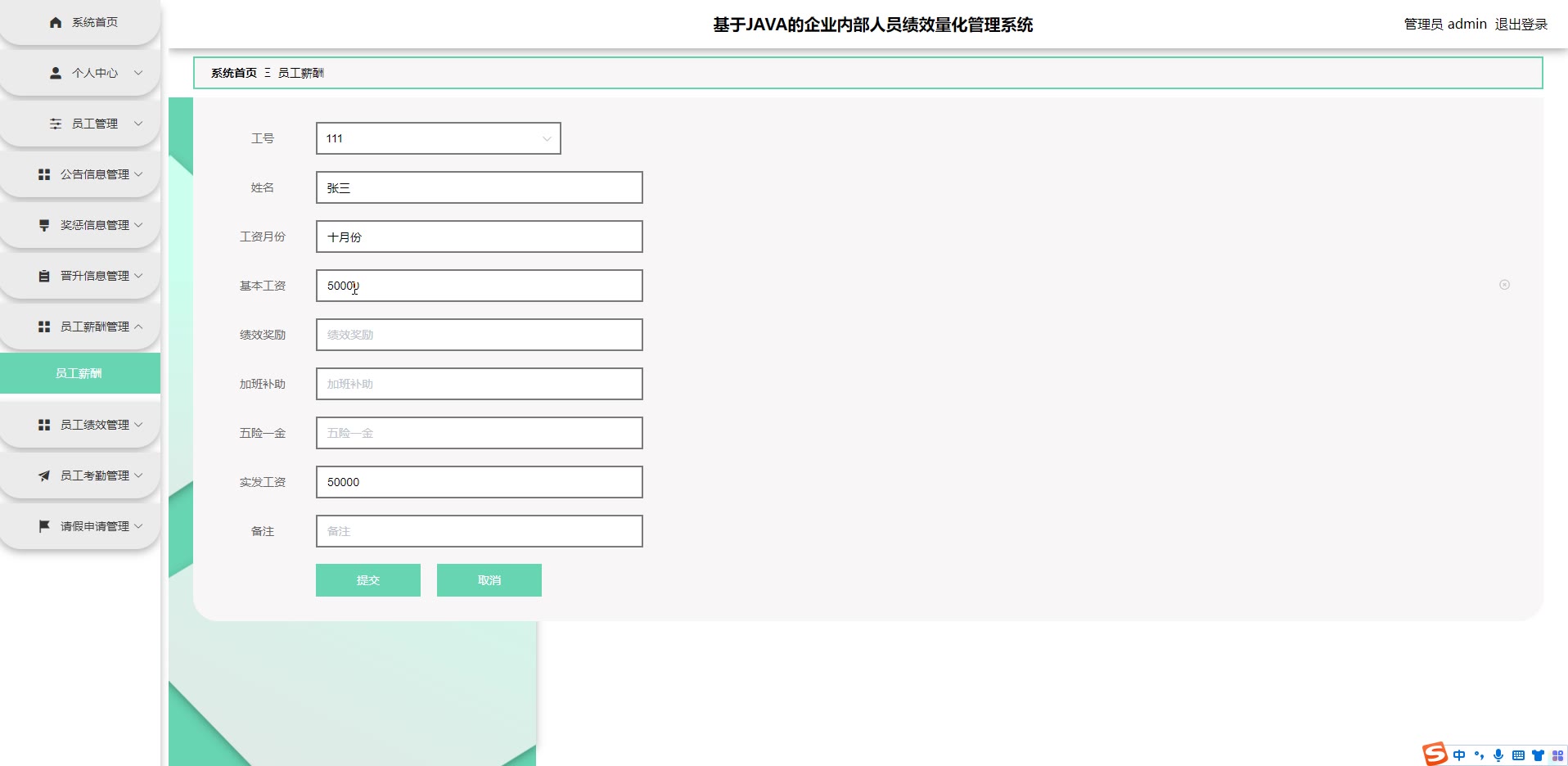This screenshot has width=1568, height=766.
Task: Select 员工薪酬 submenu item
Action: point(79,373)
